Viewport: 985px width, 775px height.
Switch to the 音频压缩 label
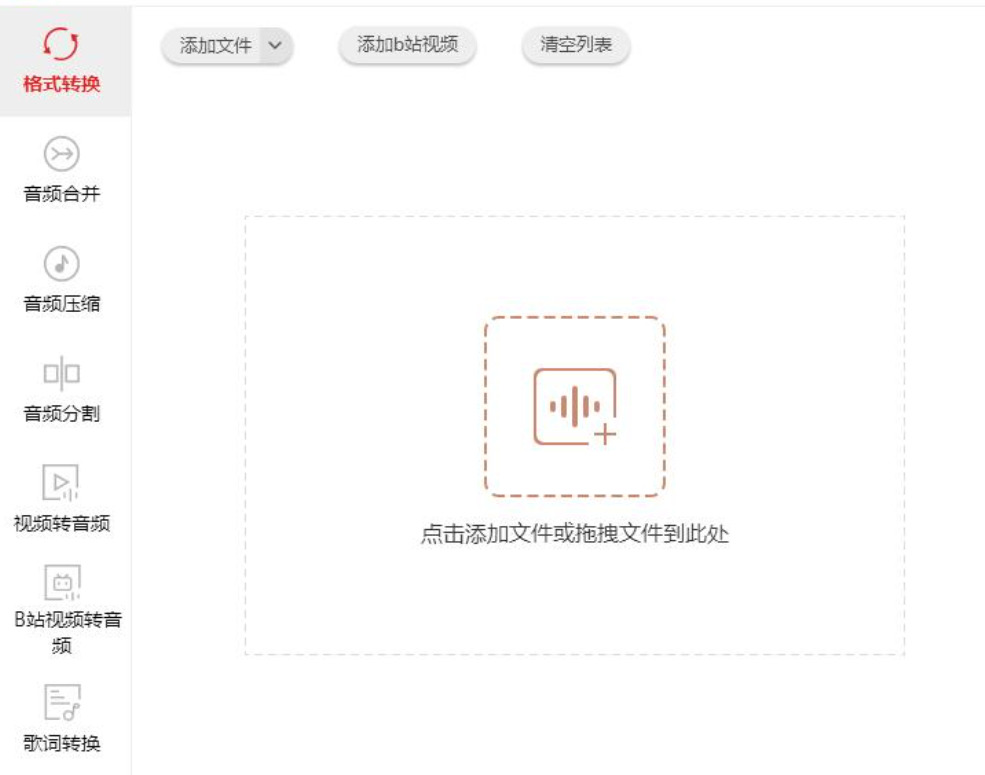62,303
